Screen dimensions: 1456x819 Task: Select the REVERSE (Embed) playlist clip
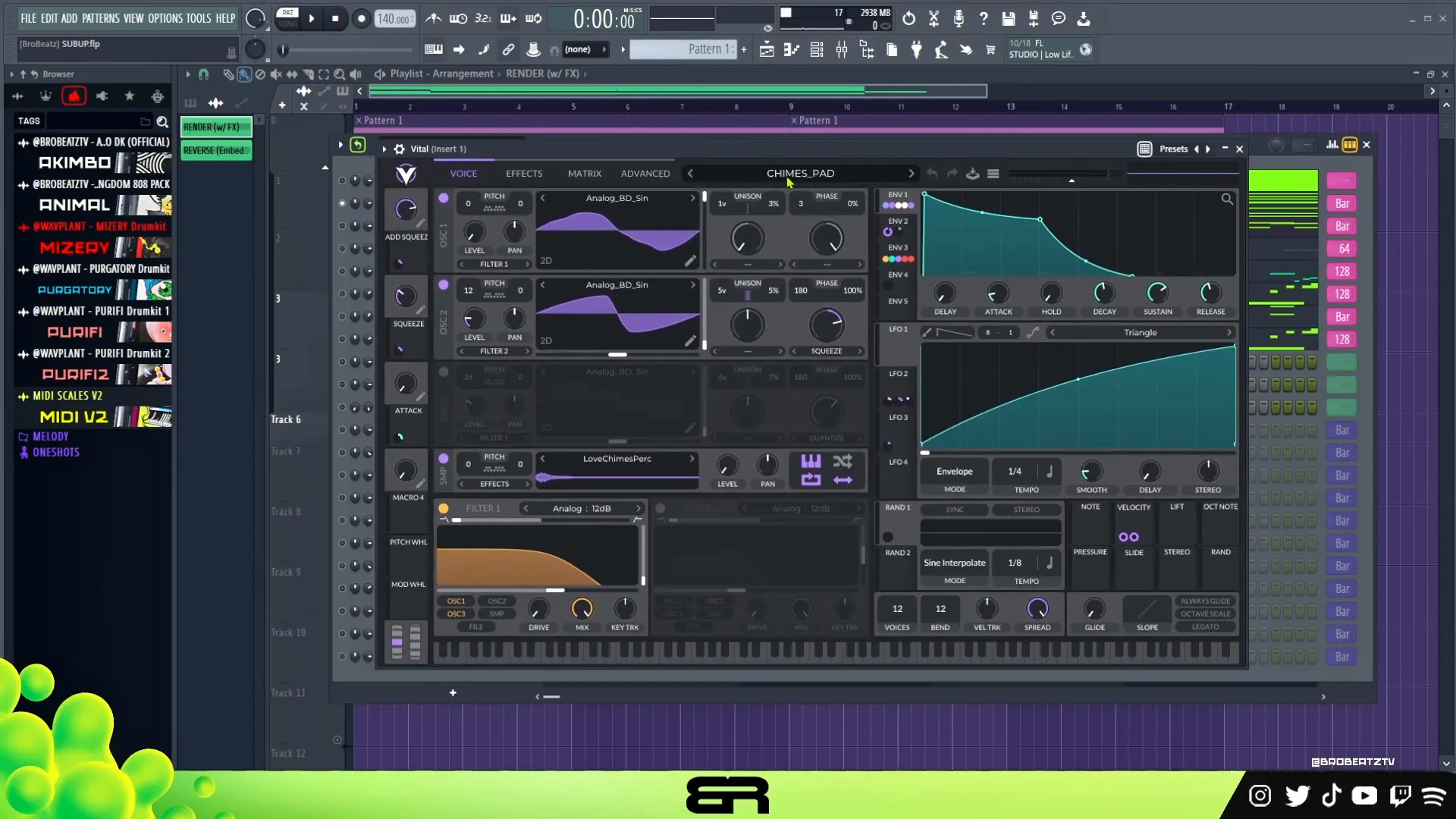pyautogui.click(x=215, y=151)
